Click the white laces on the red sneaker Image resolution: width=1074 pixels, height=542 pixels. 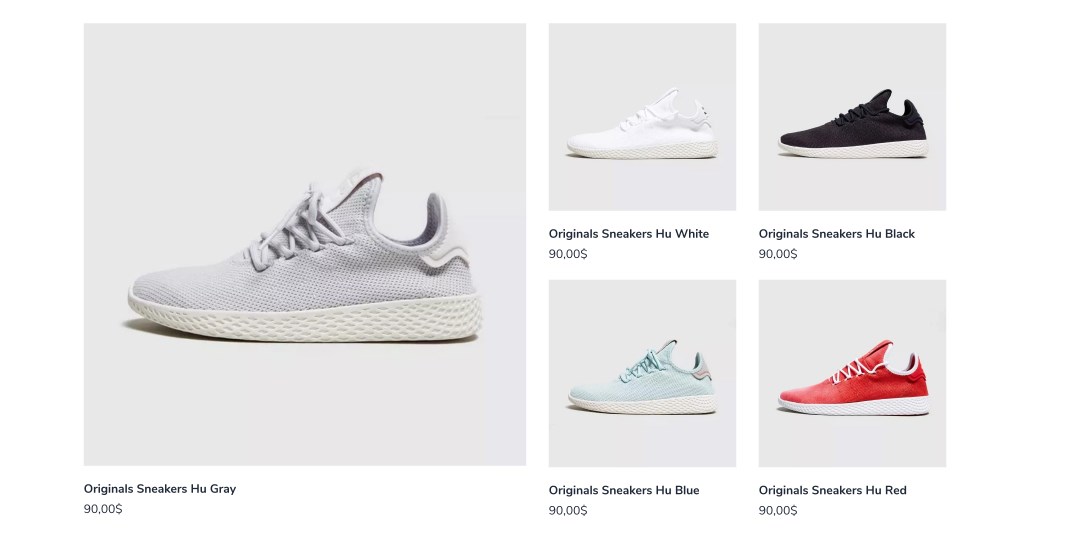[858, 371]
